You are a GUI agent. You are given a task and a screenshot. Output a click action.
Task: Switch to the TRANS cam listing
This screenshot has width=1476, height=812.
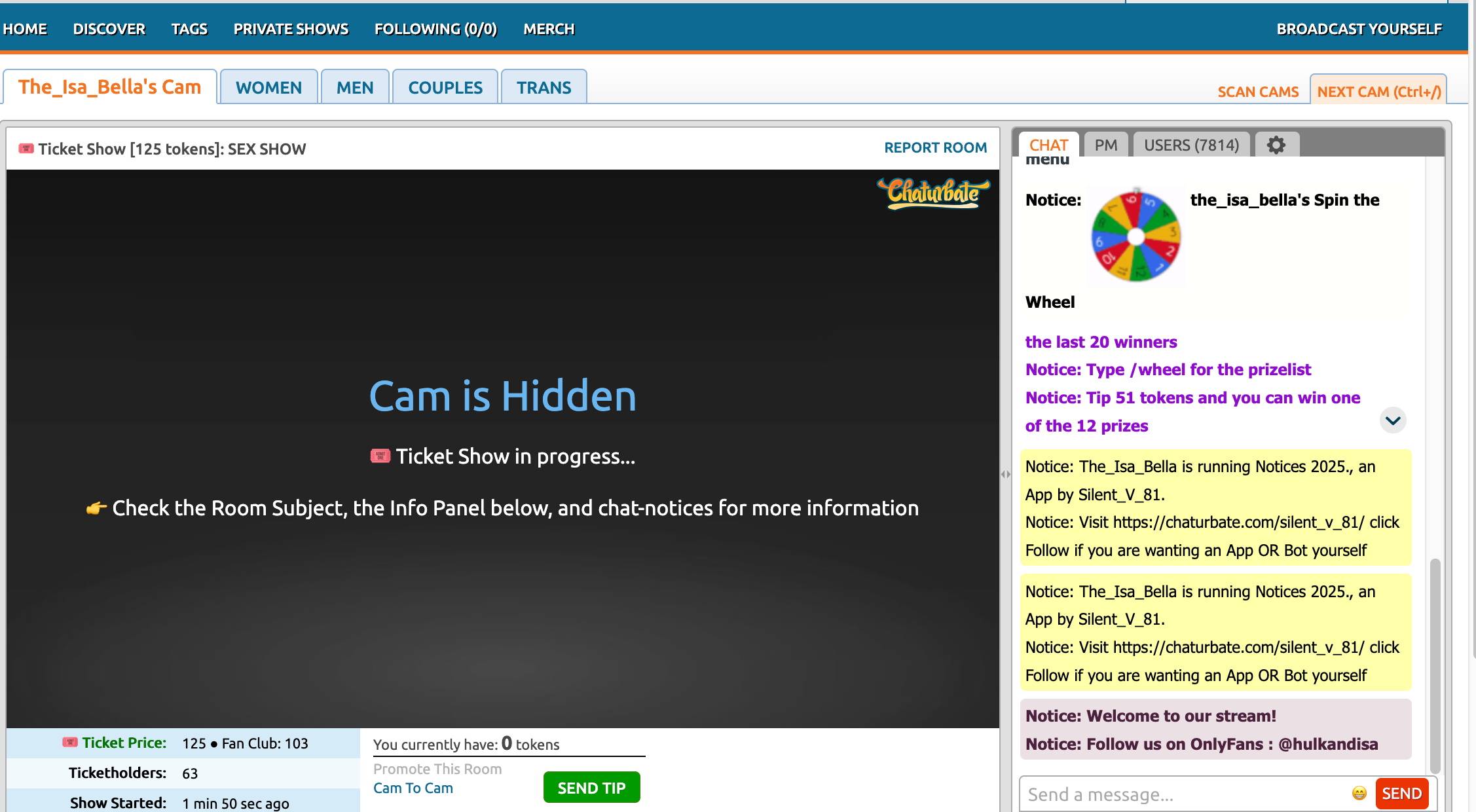544,86
